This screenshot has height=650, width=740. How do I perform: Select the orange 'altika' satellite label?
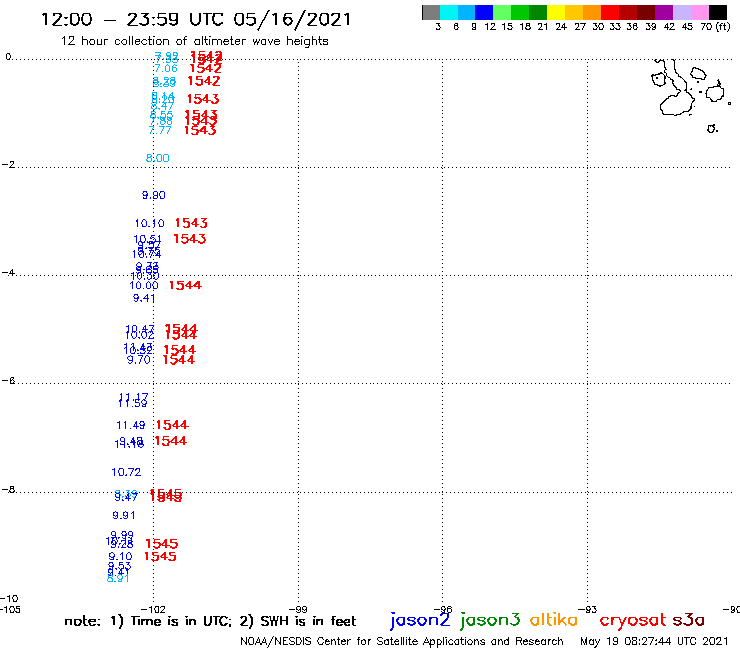click(x=554, y=620)
